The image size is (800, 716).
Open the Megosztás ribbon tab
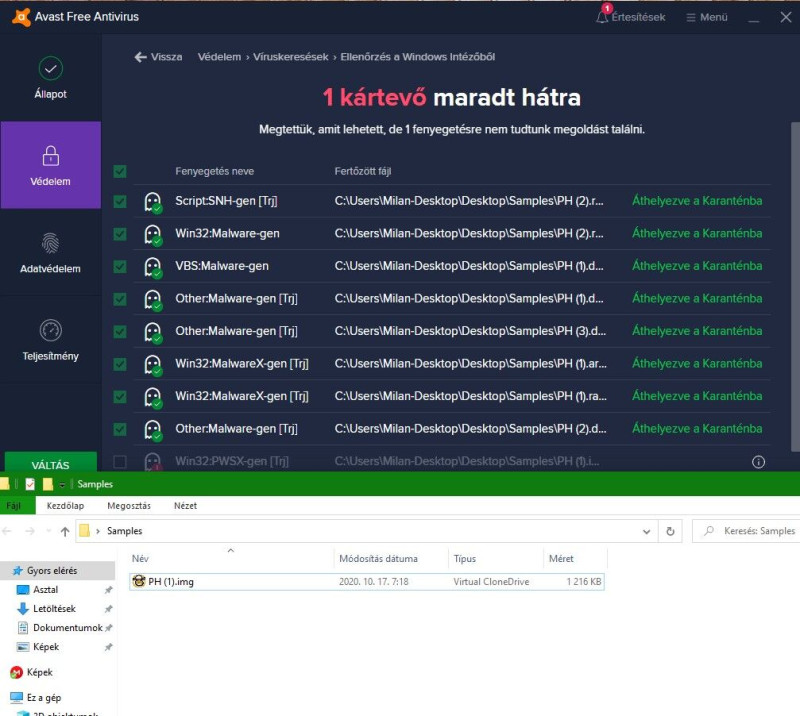129,506
